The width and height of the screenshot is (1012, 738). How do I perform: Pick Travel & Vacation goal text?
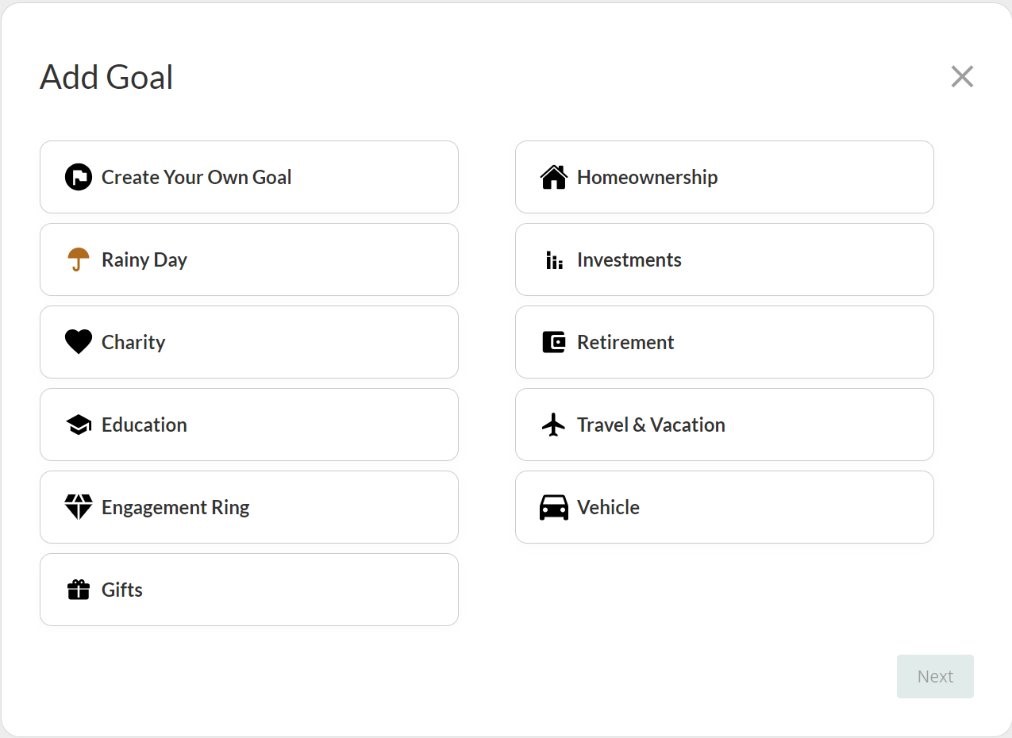pos(651,425)
